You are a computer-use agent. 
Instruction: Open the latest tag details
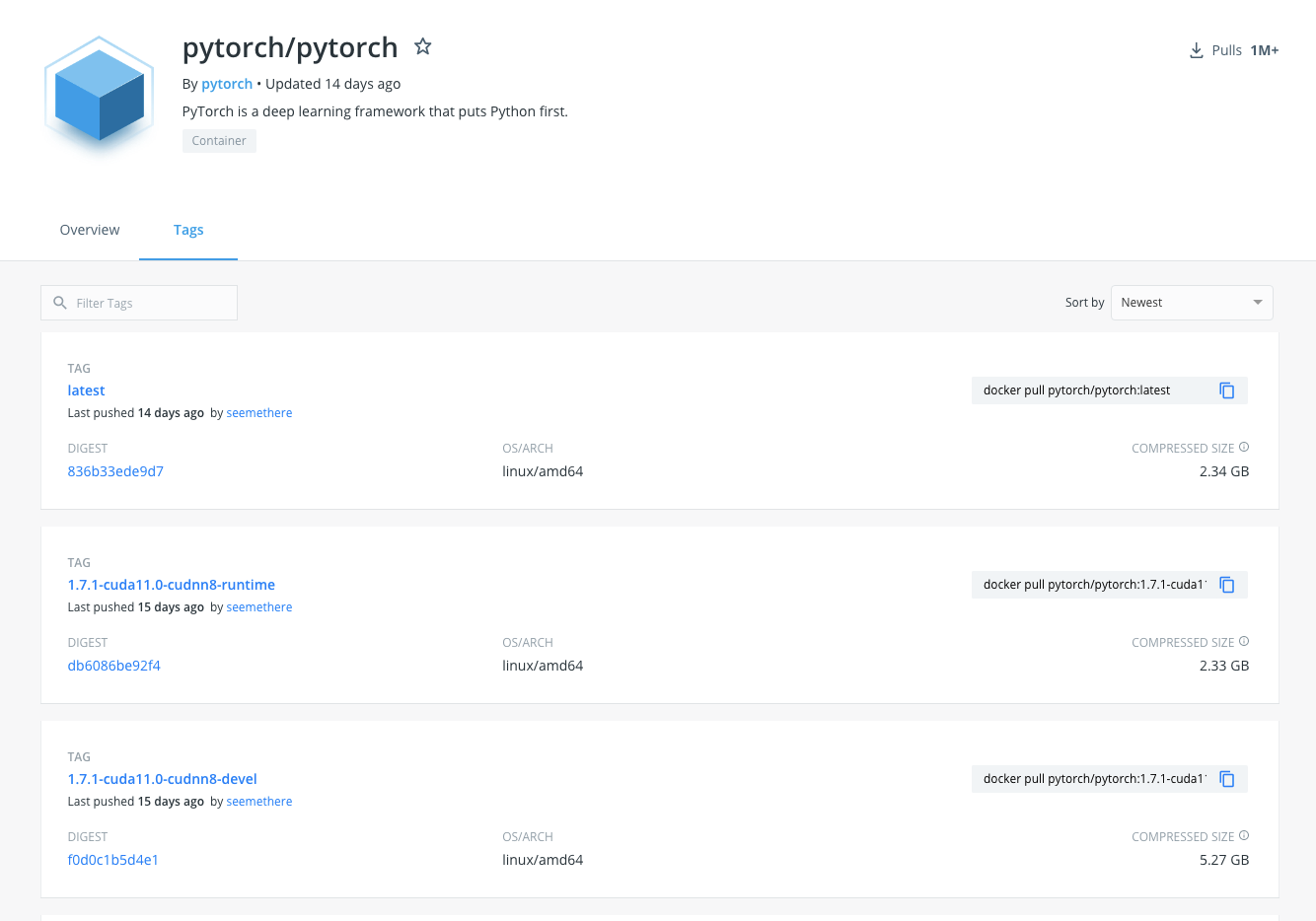(x=86, y=390)
